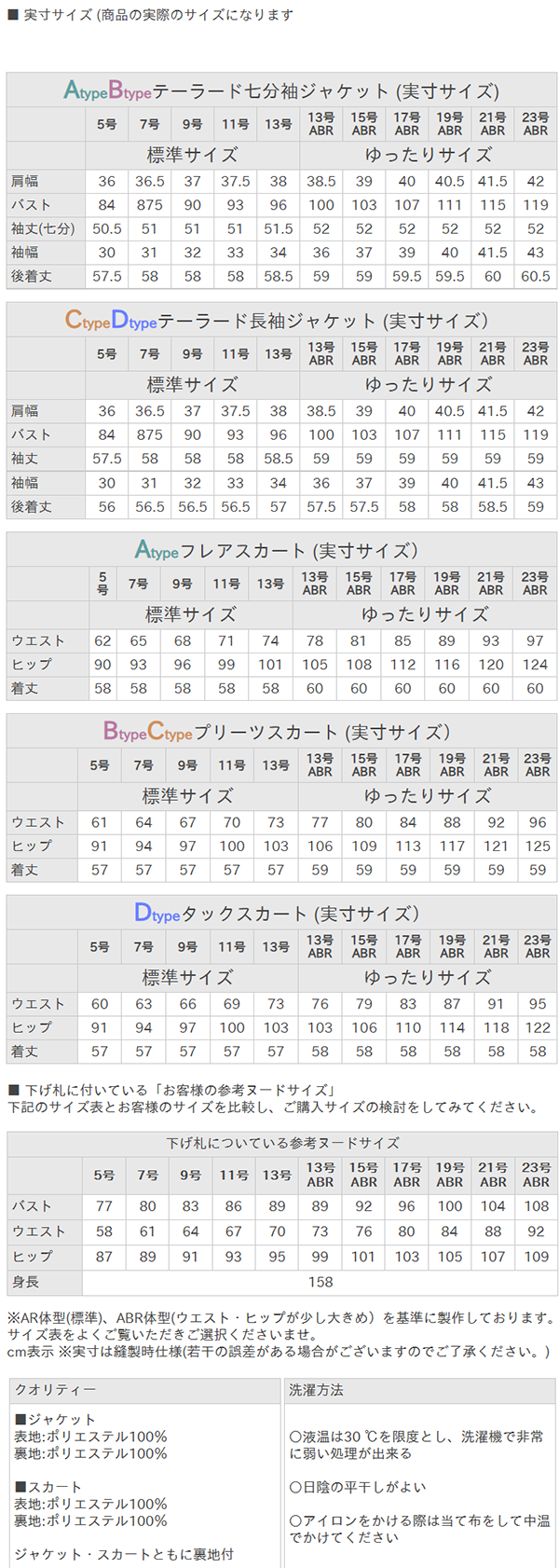Click the 袖幅 label in 七分袖ジャケット table
The width and height of the screenshot is (559, 1568).
tap(25, 253)
